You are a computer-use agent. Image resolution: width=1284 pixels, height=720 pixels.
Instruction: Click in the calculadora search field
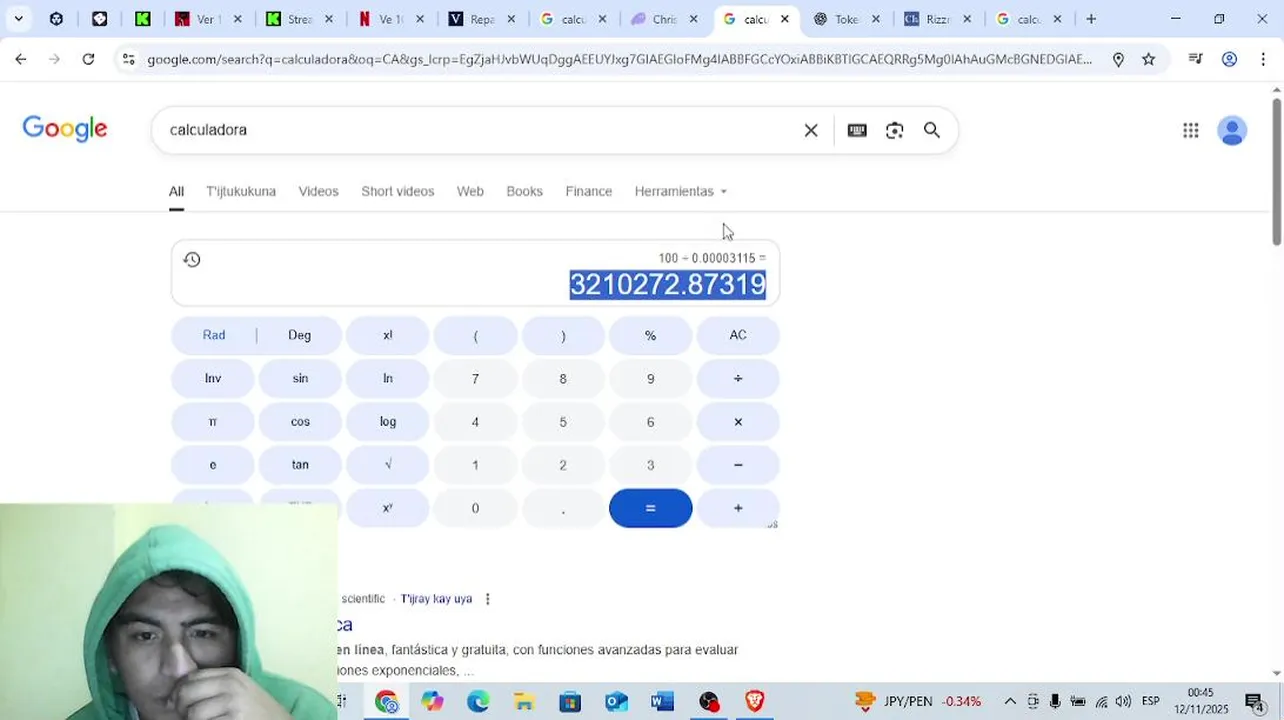point(480,130)
